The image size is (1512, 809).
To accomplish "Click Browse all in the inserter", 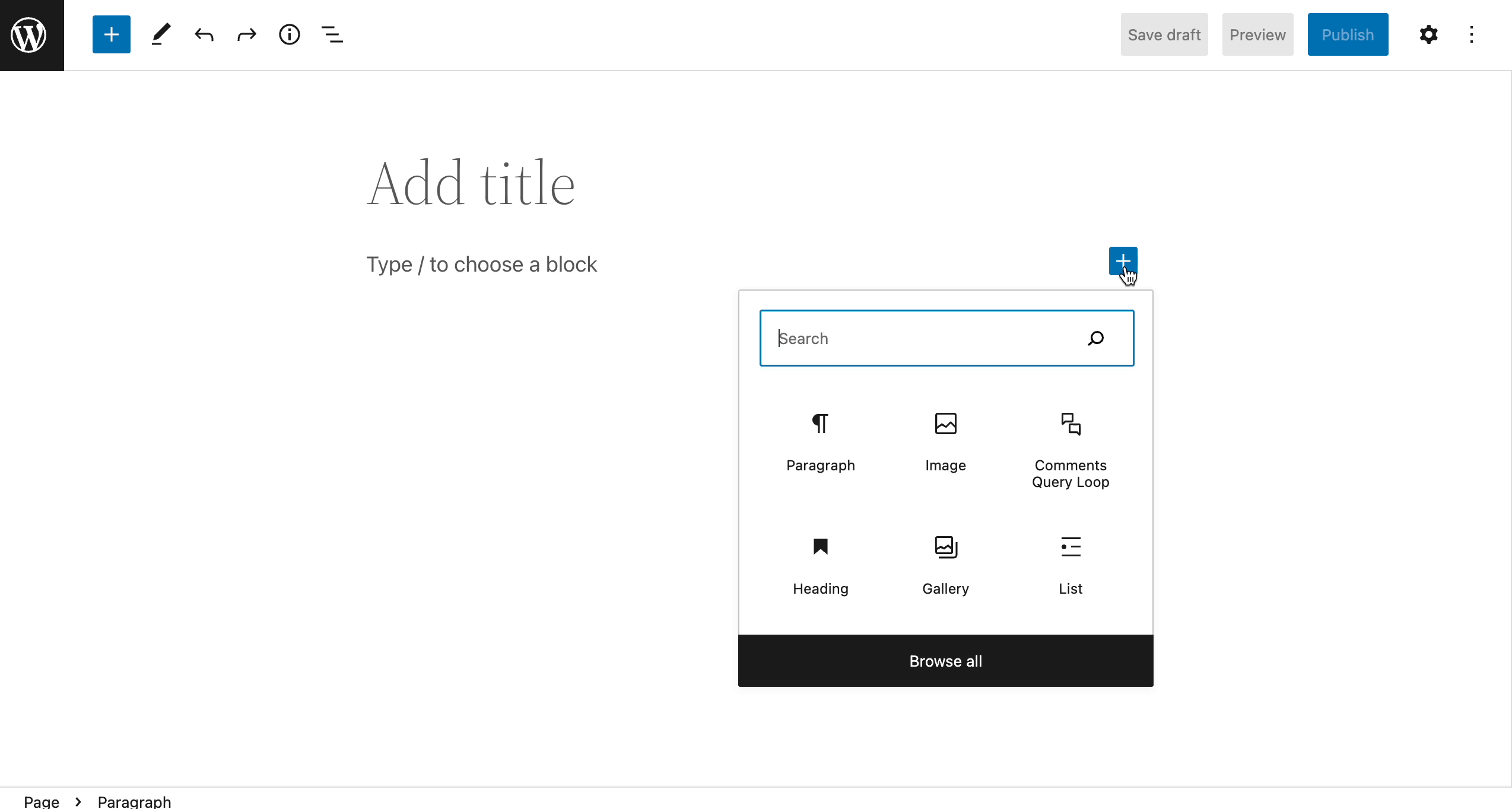I will click(x=946, y=661).
